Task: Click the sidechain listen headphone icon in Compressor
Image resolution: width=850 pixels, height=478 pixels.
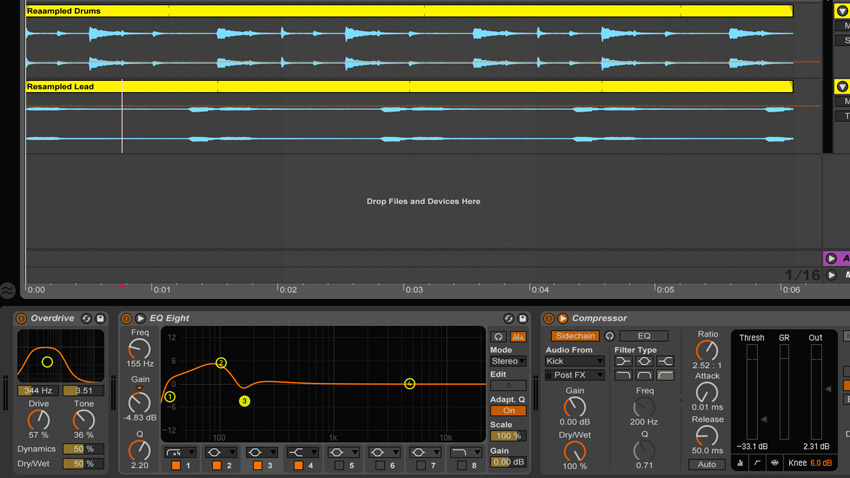Action: (609, 336)
